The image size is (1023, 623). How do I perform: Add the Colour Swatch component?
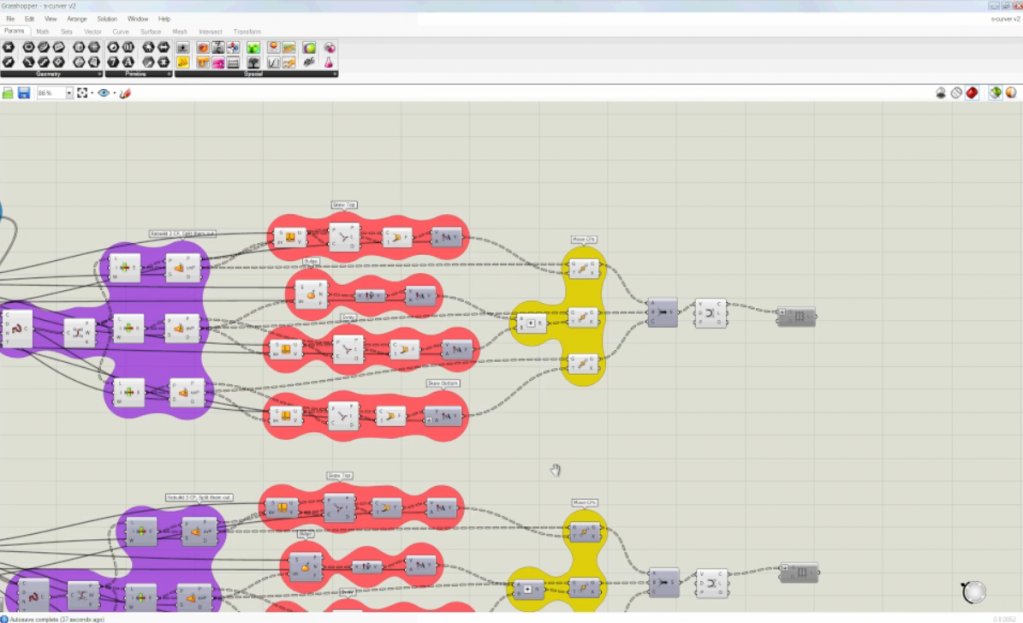tap(309, 48)
